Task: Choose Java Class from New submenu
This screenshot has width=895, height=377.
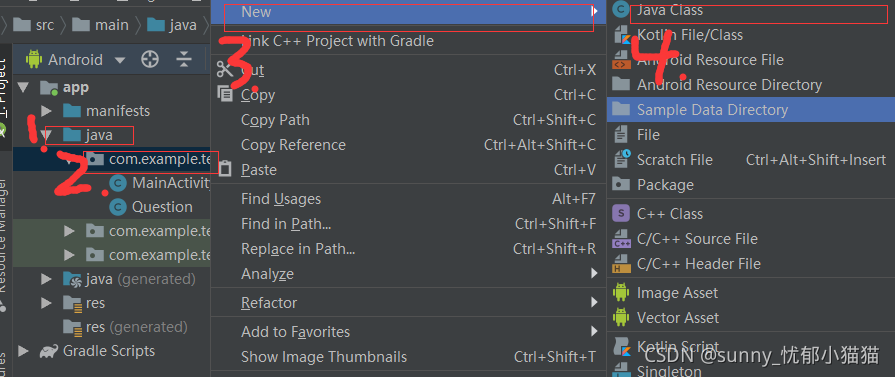Action: 751,10
